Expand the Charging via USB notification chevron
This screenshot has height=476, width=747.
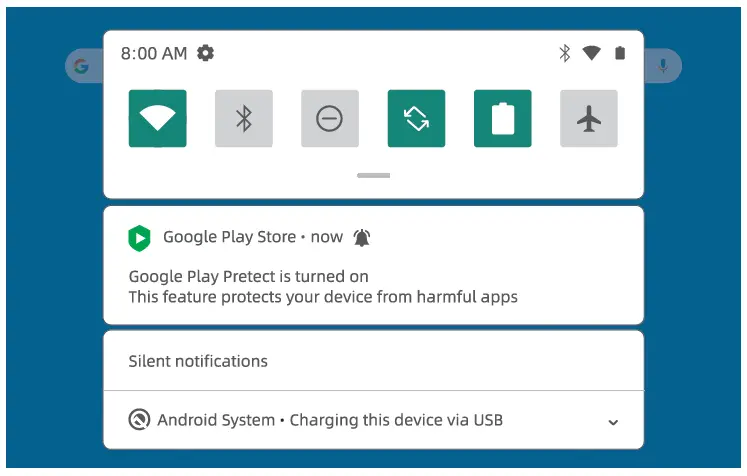(x=613, y=422)
